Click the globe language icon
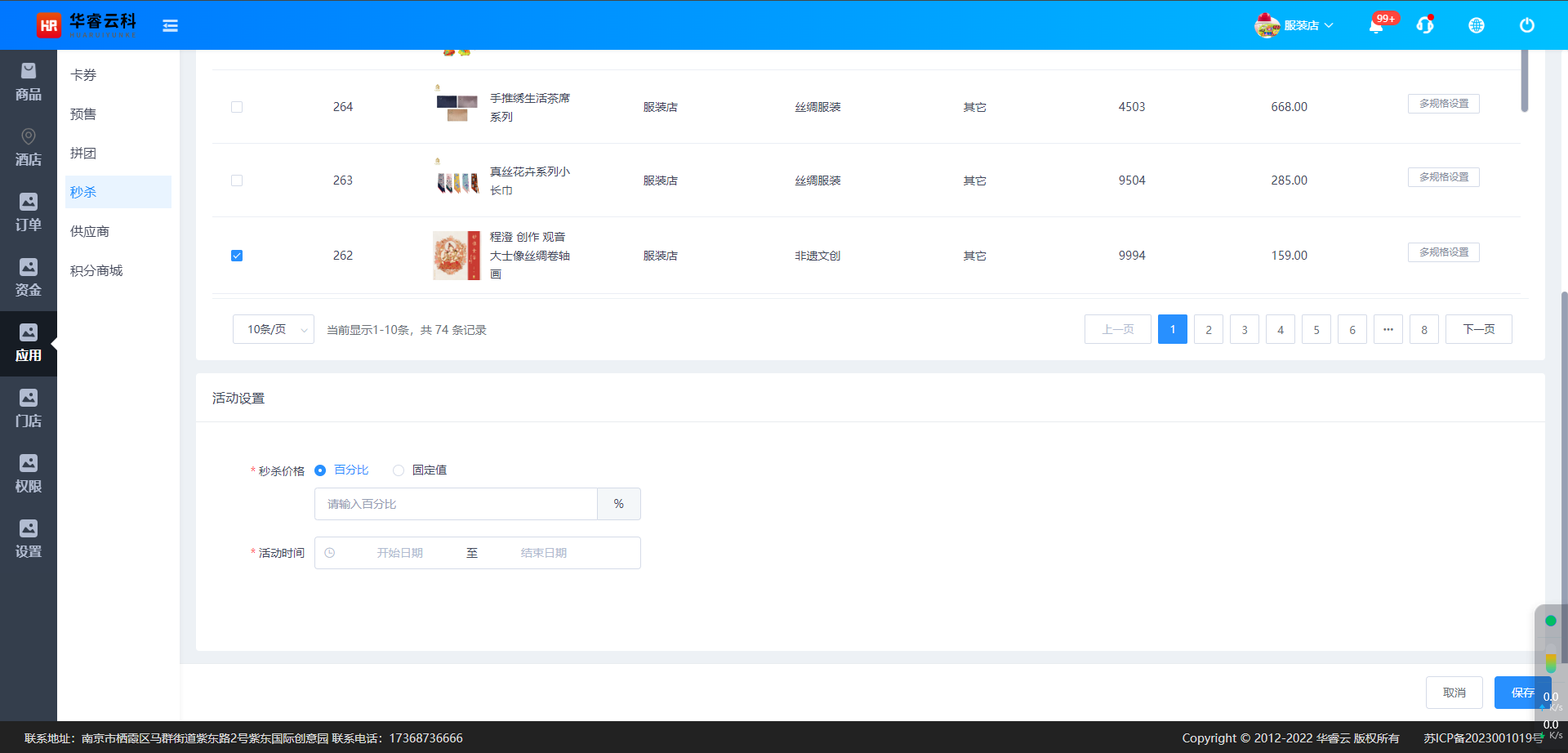 (1476, 25)
